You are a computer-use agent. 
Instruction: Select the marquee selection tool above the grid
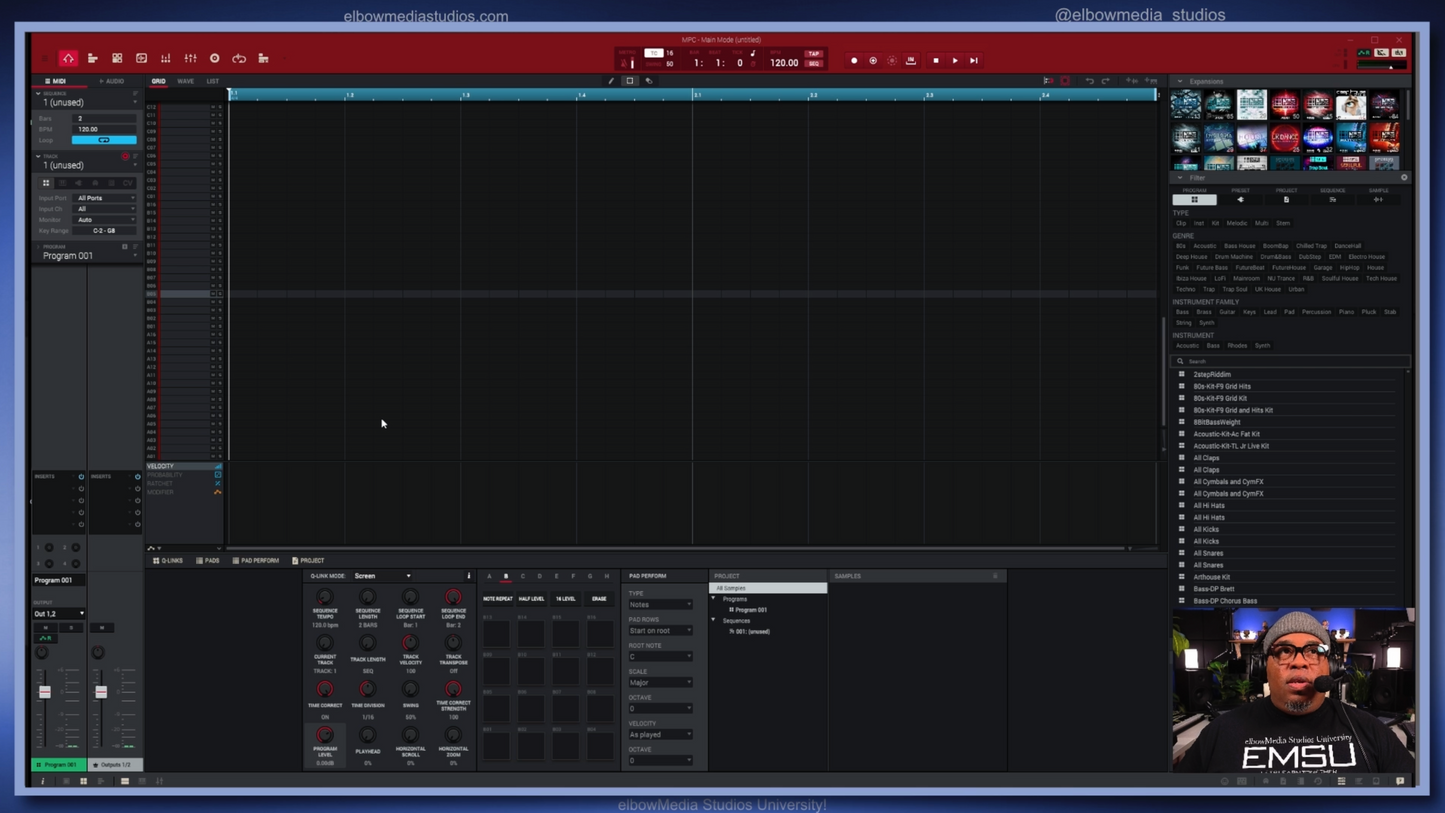coord(630,81)
